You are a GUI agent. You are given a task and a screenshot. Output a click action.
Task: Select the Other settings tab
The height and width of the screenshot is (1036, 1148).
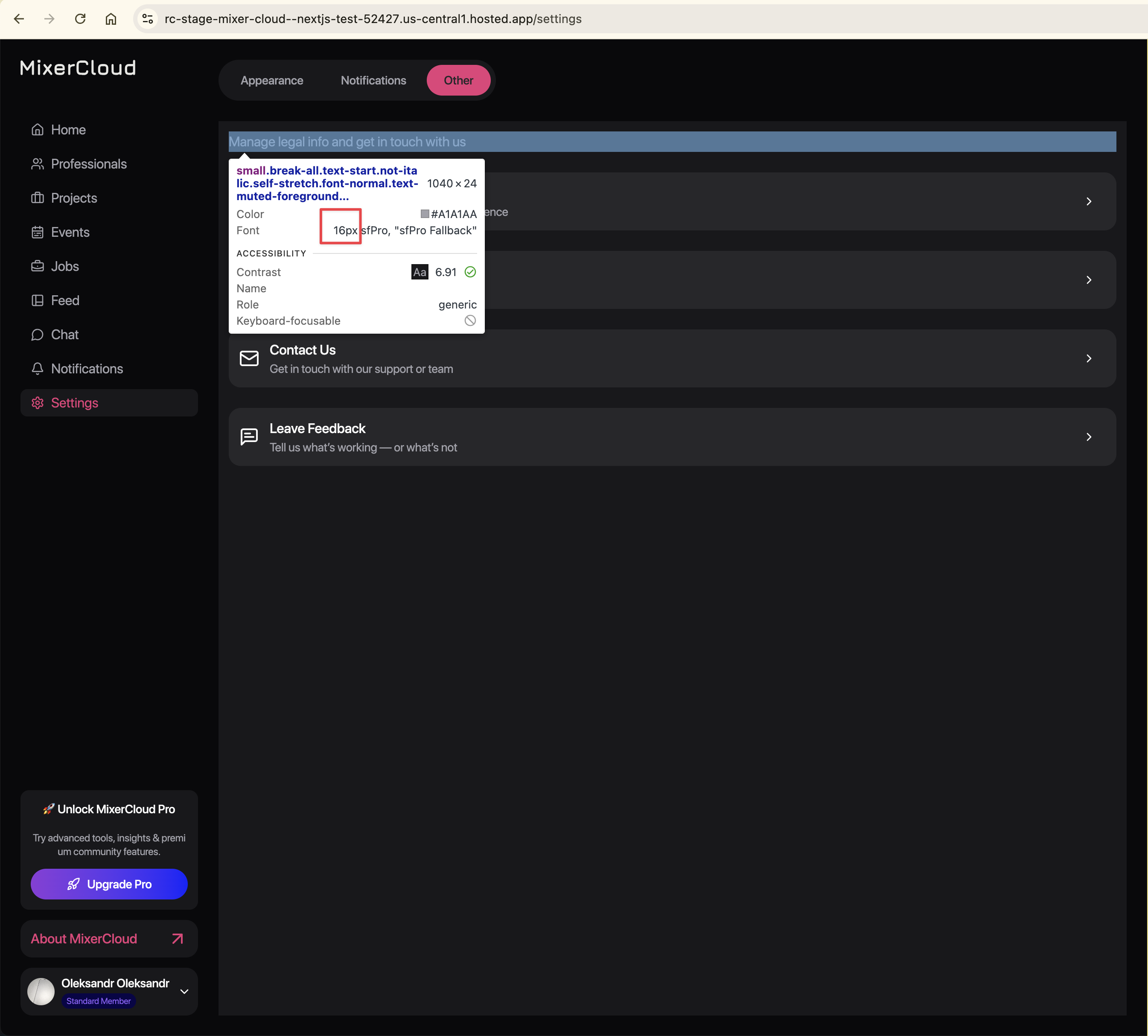pyautogui.click(x=458, y=80)
